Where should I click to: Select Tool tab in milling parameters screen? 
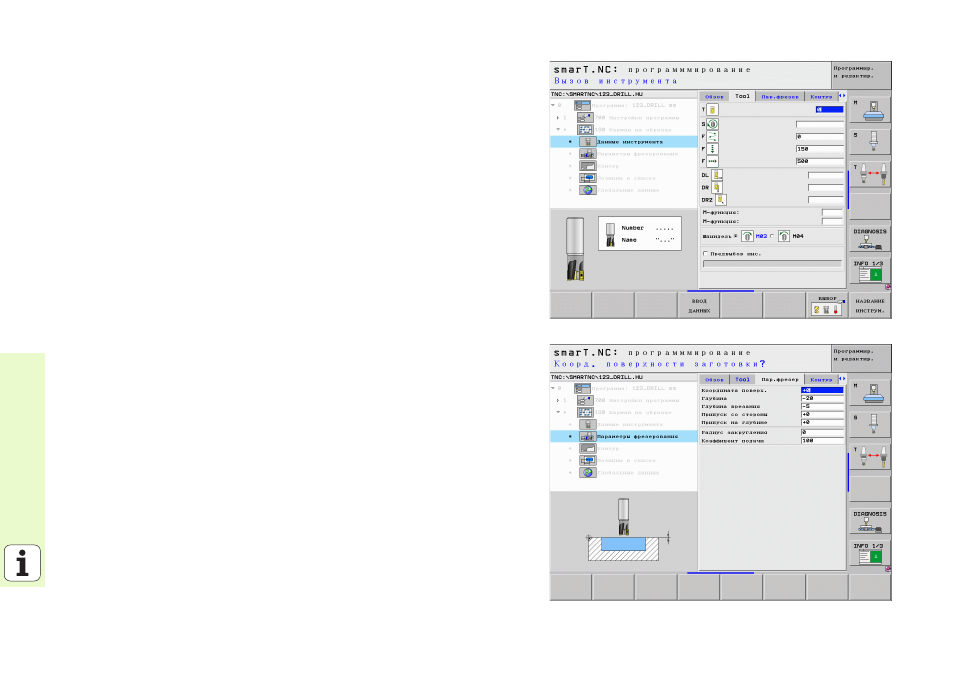pyautogui.click(x=742, y=379)
